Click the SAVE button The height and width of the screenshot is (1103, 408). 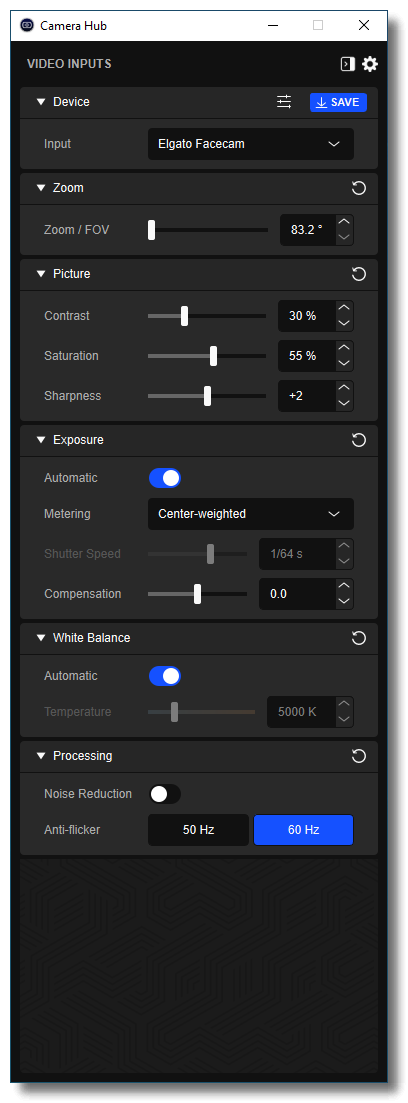338,102
